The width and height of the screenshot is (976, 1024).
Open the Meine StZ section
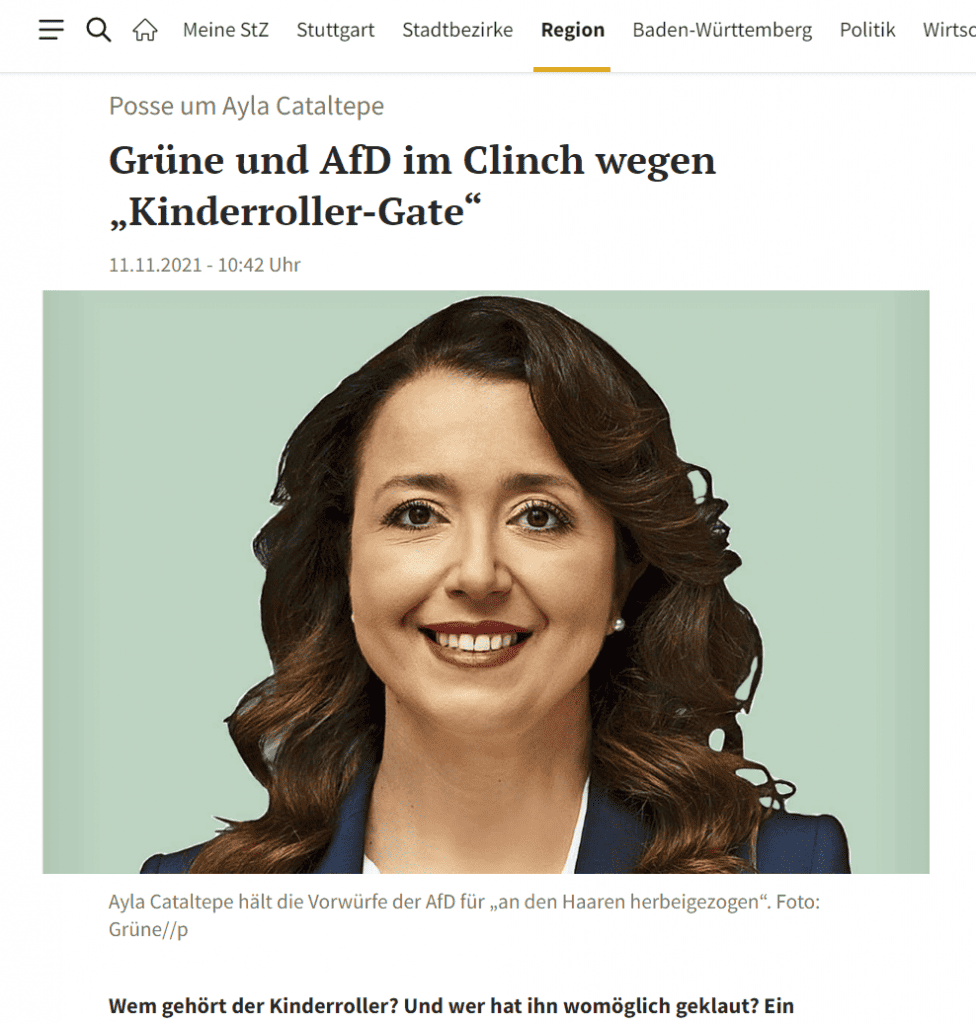coord(225,30)
